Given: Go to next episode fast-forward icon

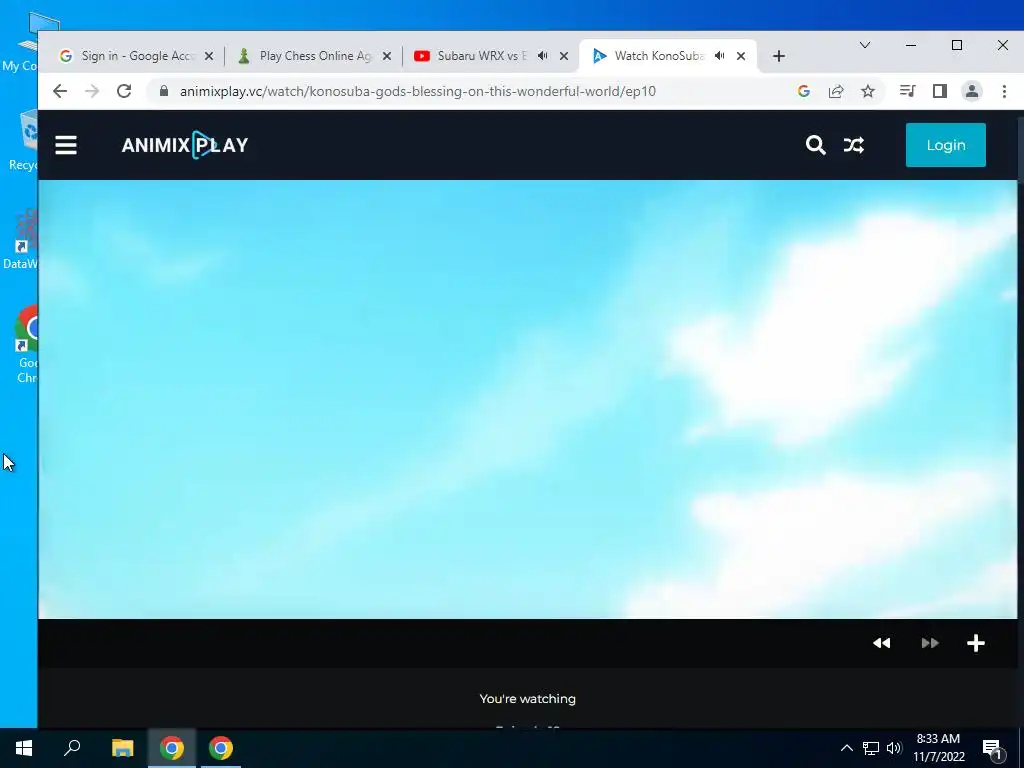Looking at the screenshot, I should click(930, 643).
